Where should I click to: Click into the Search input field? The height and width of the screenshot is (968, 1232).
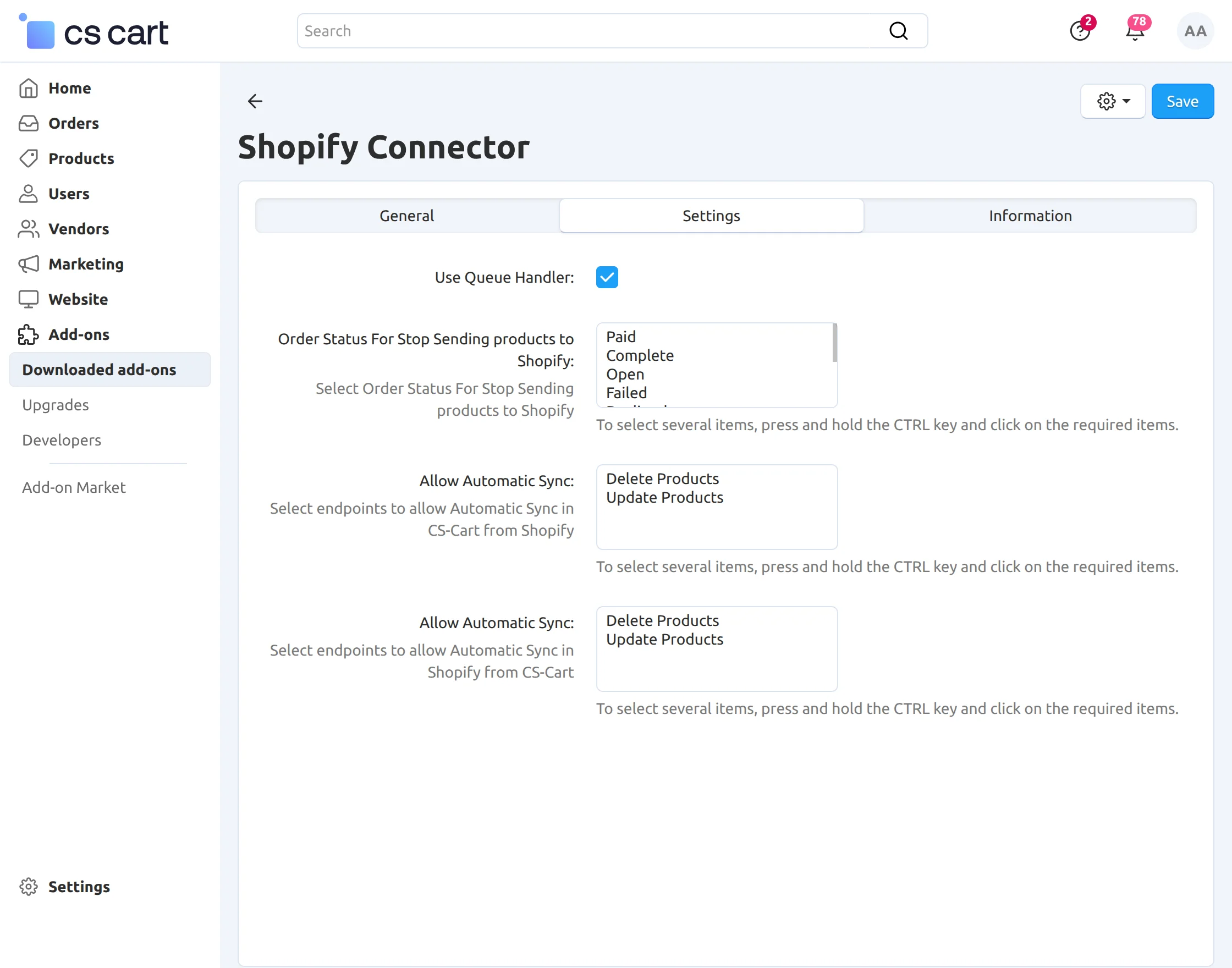[x=590, y=31]
